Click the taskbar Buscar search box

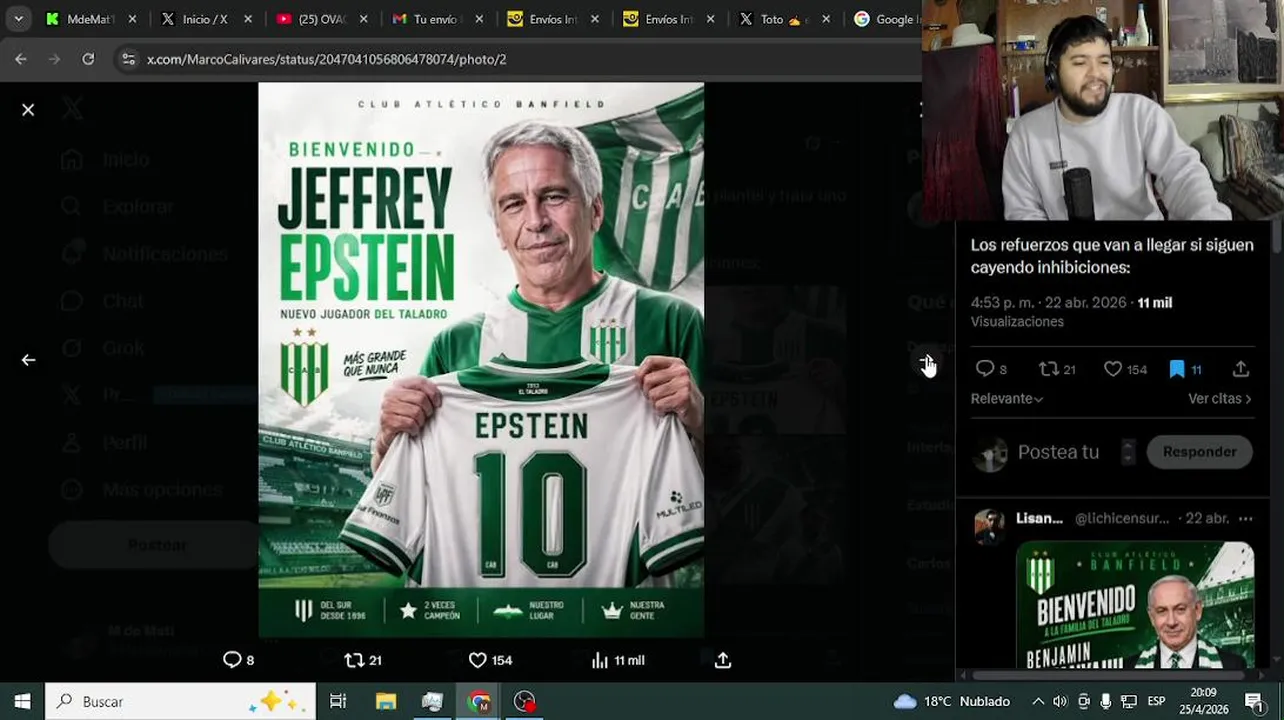(181, 701)
